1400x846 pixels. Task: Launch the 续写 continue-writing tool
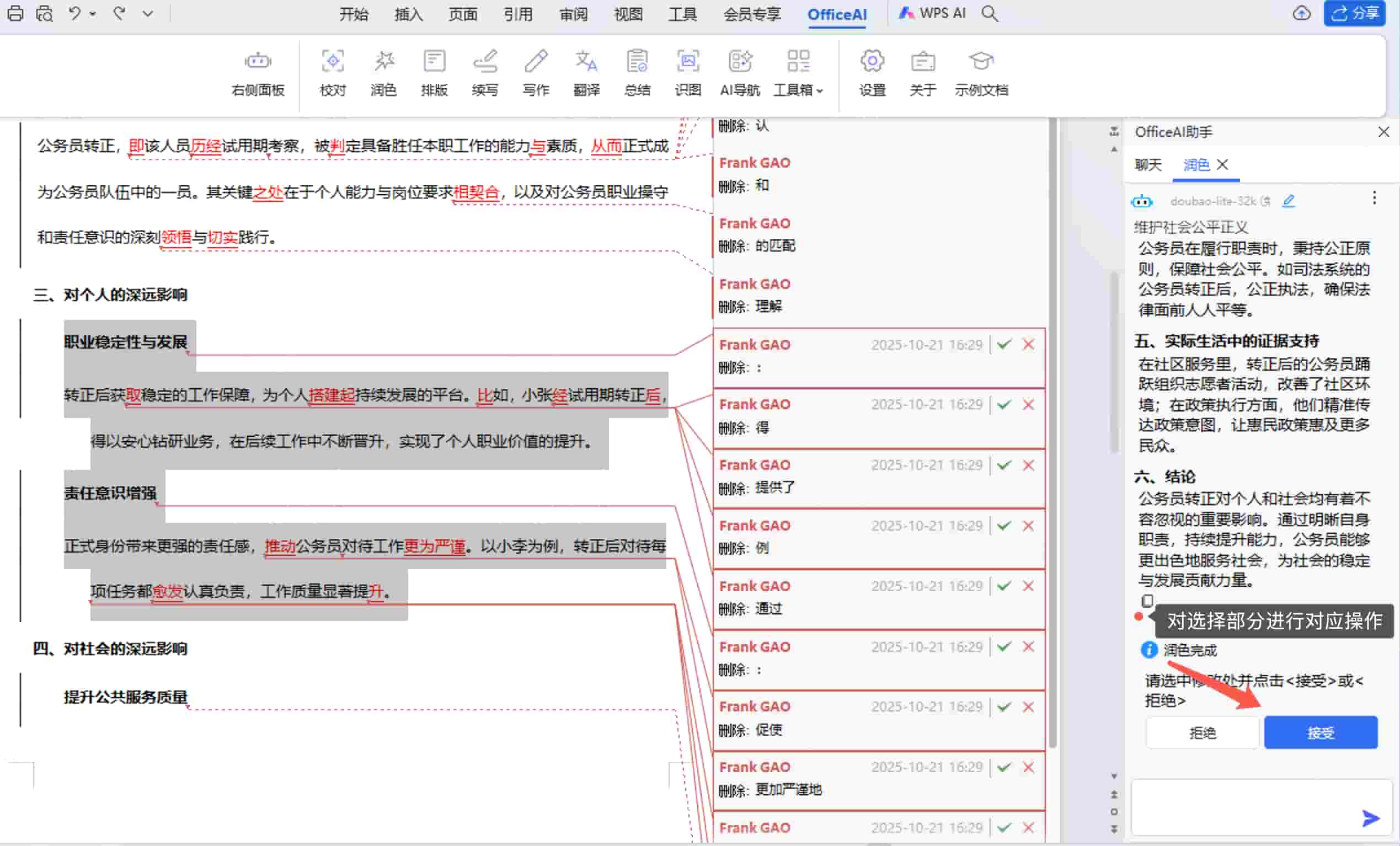pyautogui.click(x=485, y=73)
